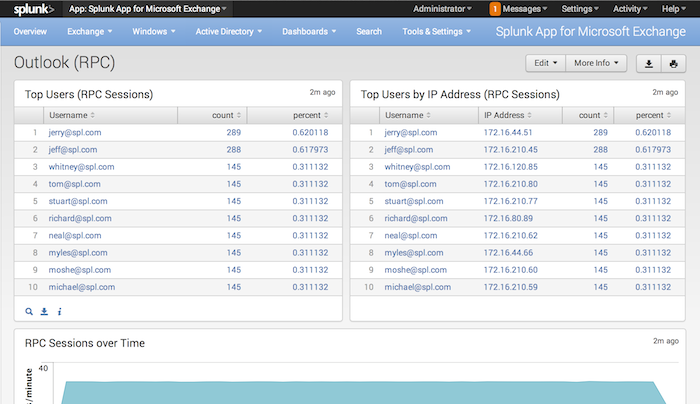Click richard@spl.com in Top Users table
The width and height of the screenshot is (700, 404).
(80, 218)
